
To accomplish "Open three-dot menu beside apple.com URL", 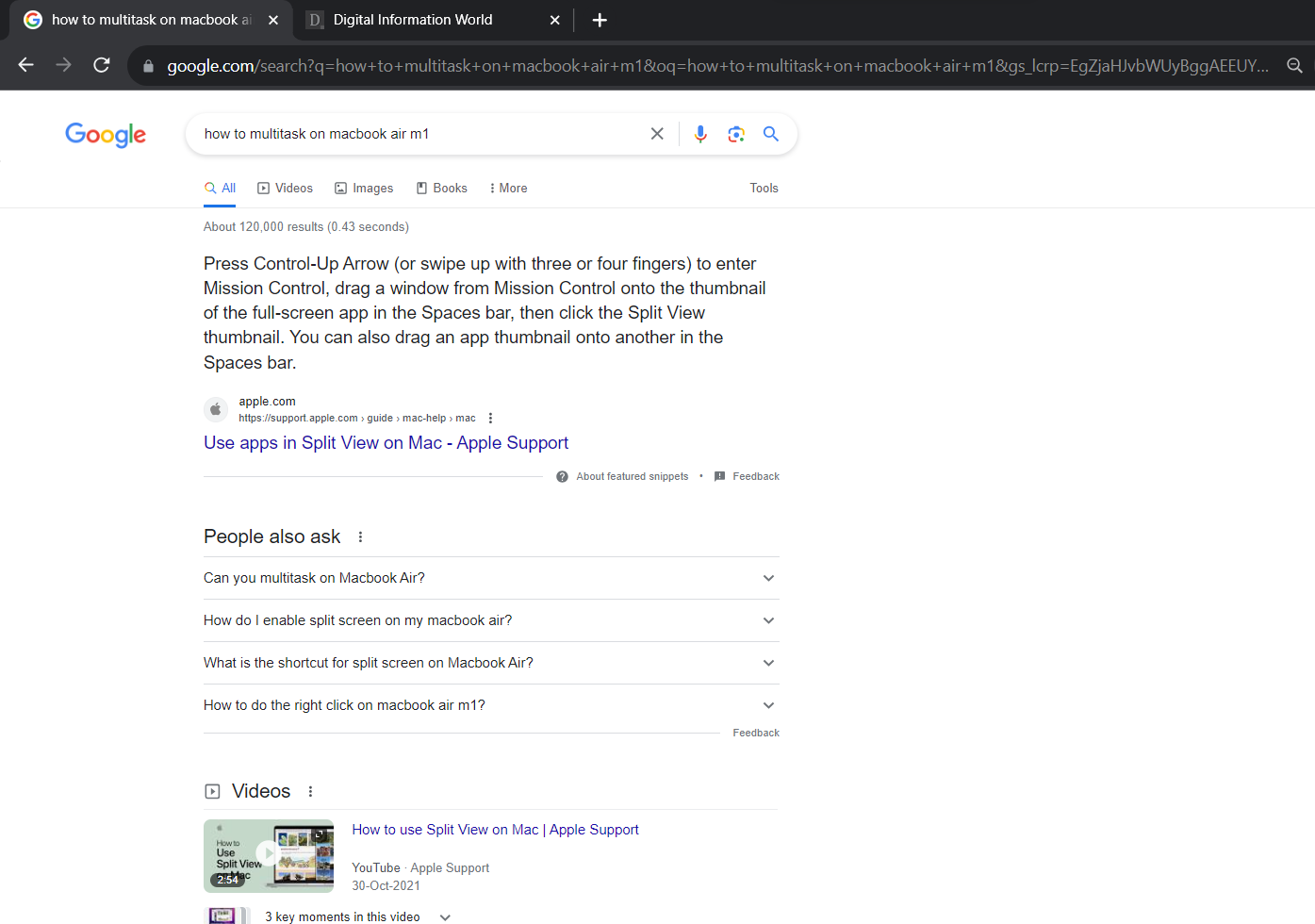I will point(490,419).
